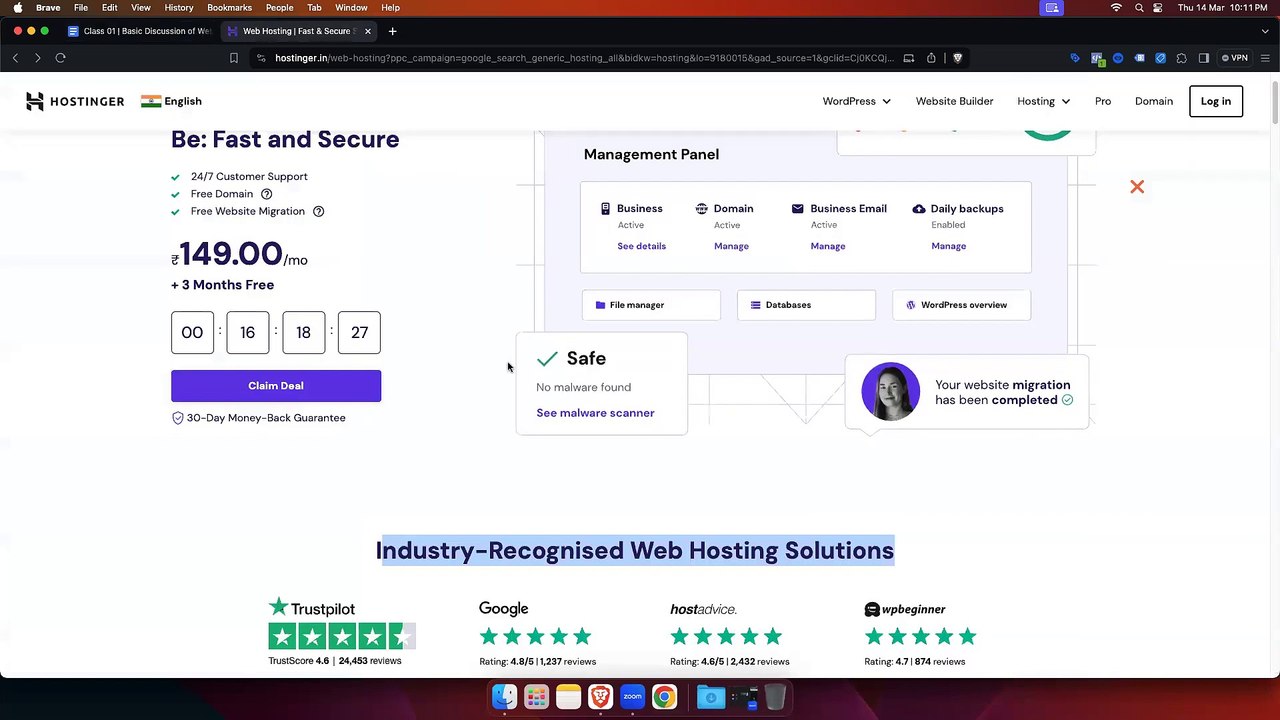
Task: Click the Claim Deal button
Action: [x=276, y=386]
